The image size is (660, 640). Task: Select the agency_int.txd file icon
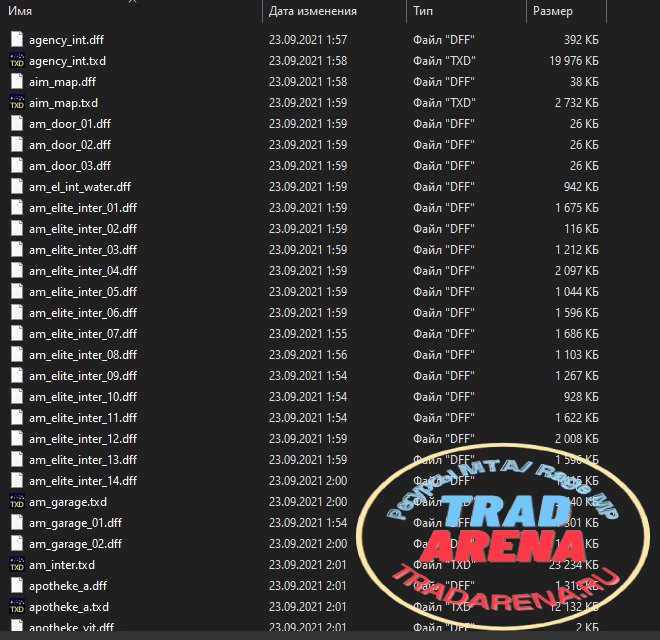click(17, 61)
